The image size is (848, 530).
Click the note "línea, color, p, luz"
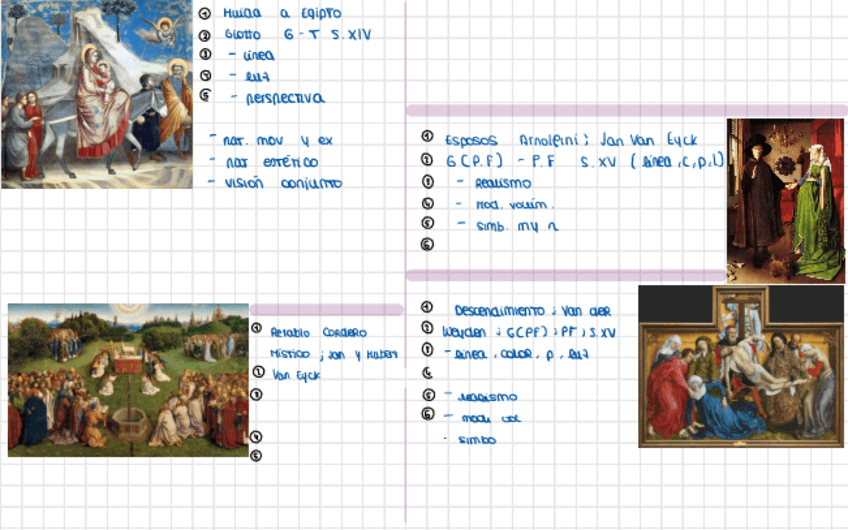516,354
